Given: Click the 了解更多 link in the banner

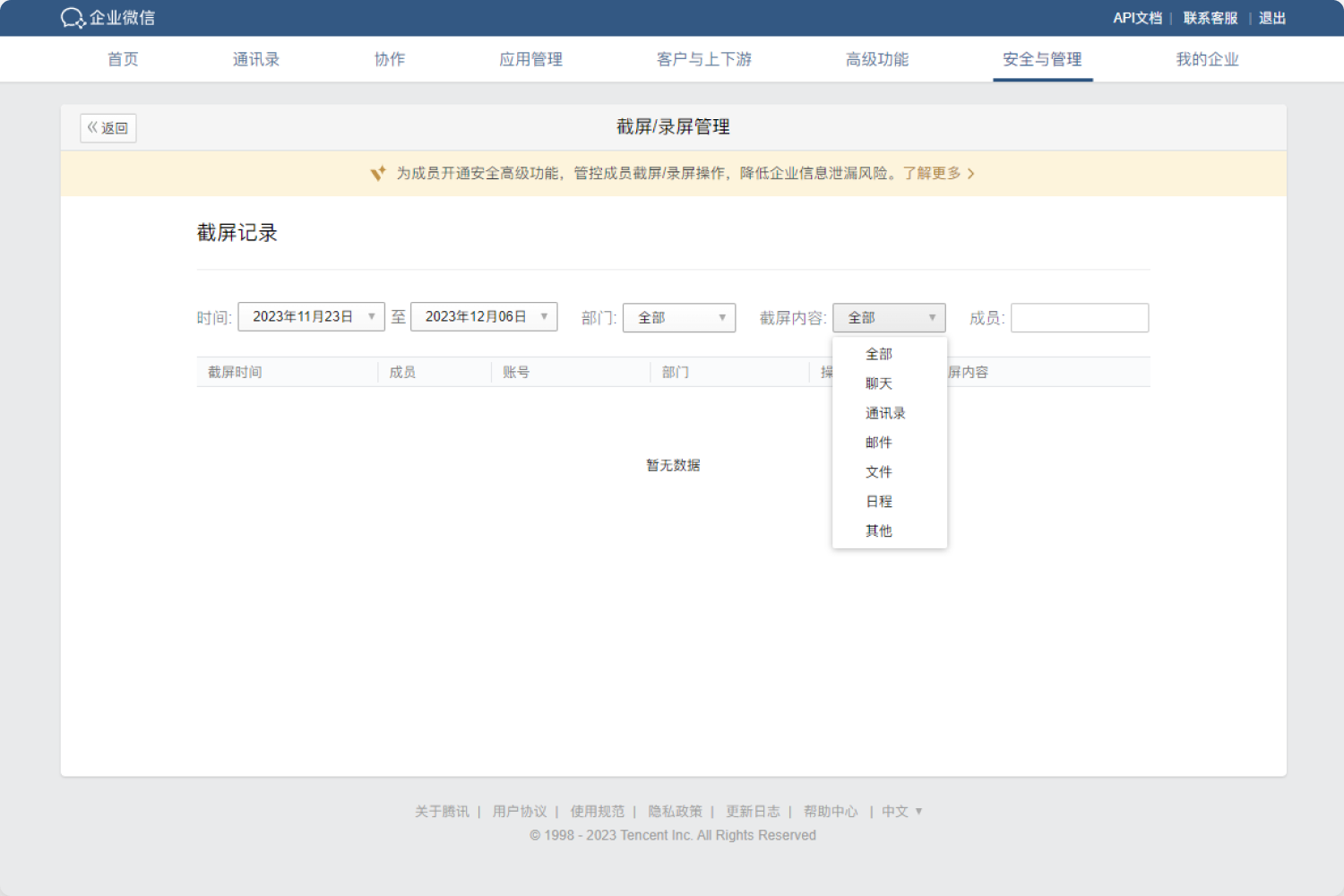Looking at the screenshot, I should (935, 173).
